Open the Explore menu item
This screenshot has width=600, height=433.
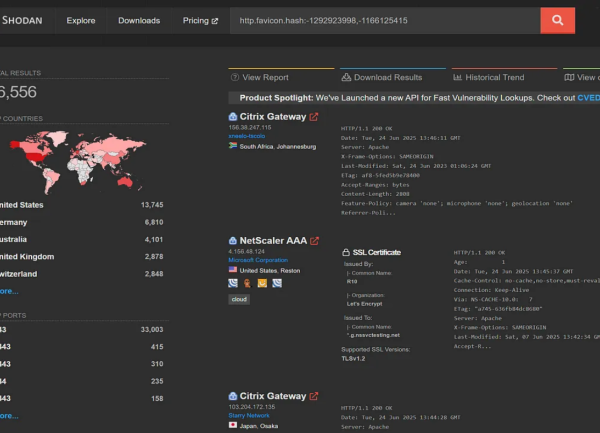point(81,21)
